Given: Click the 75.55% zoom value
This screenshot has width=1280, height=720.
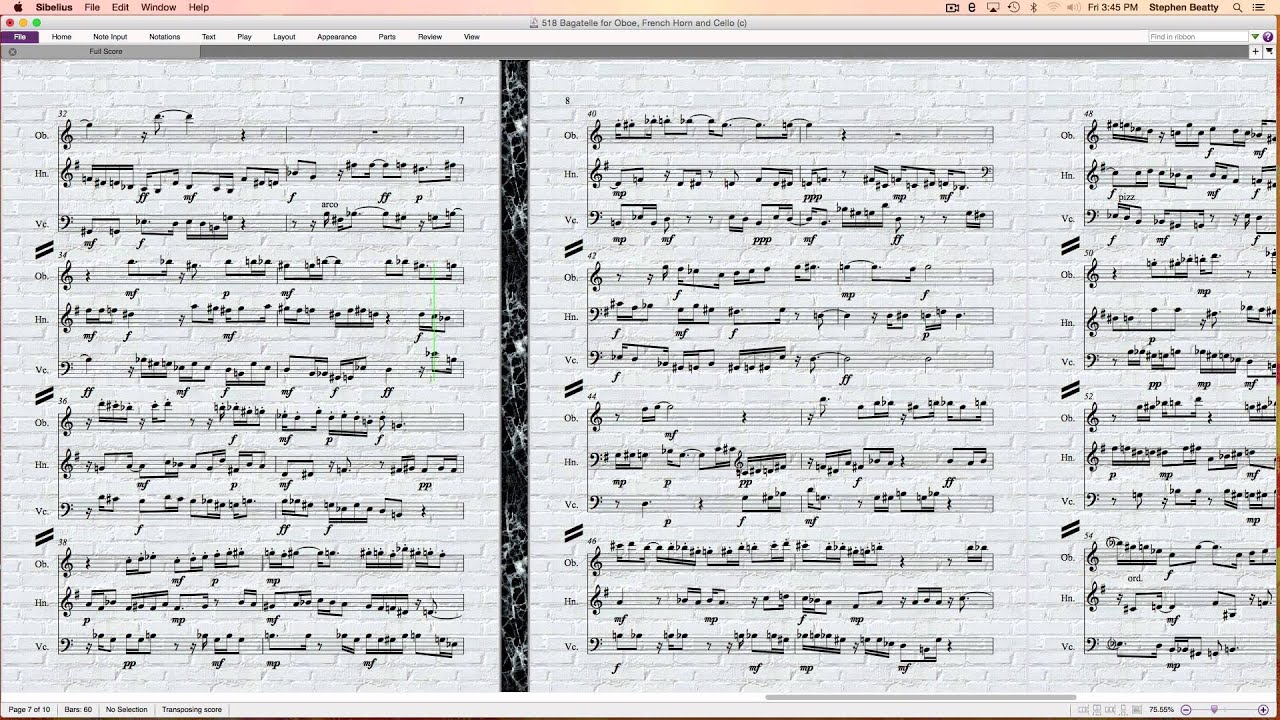Looking at the screenshot, I should point(1161,710).
